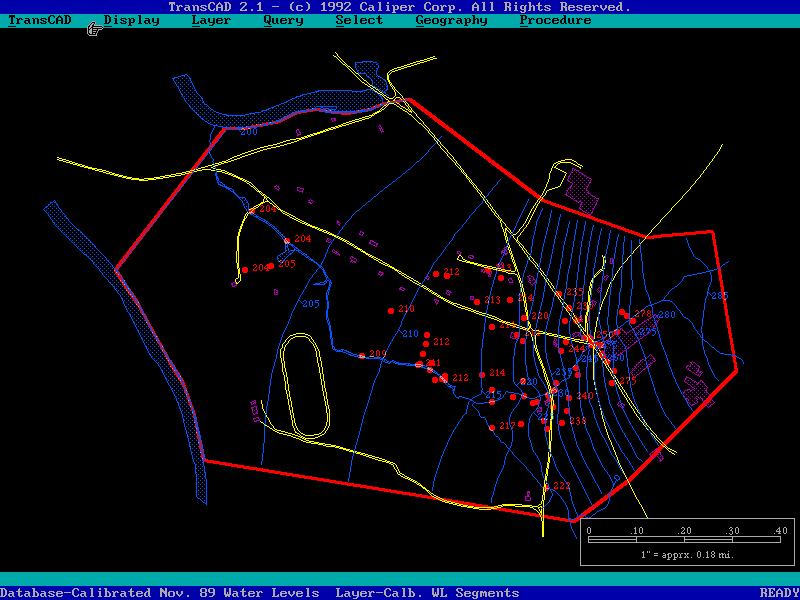
Task: Click the red well point labeled 235
Action: (560, 294)
